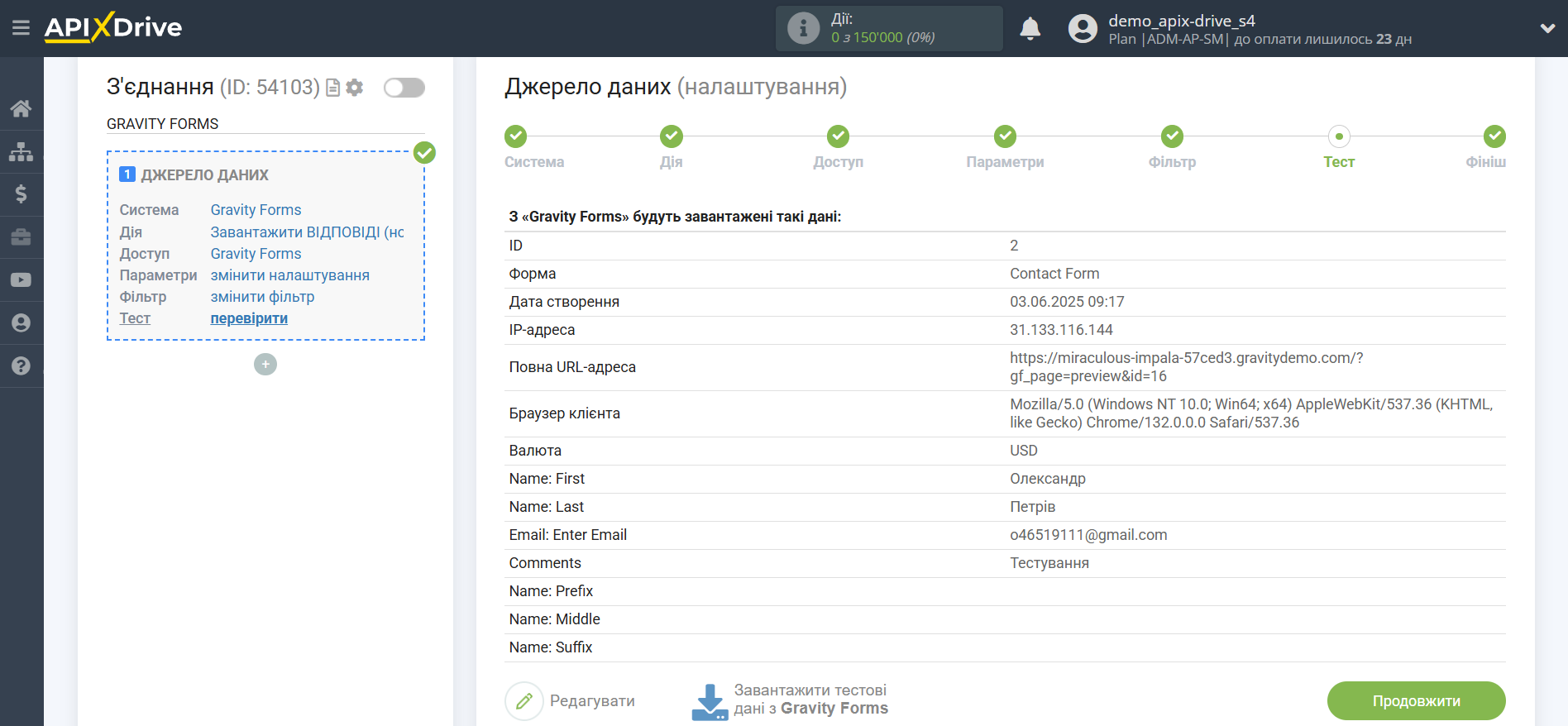Go to the Система step
The image size is (1568, 726).
pos(516,136)
